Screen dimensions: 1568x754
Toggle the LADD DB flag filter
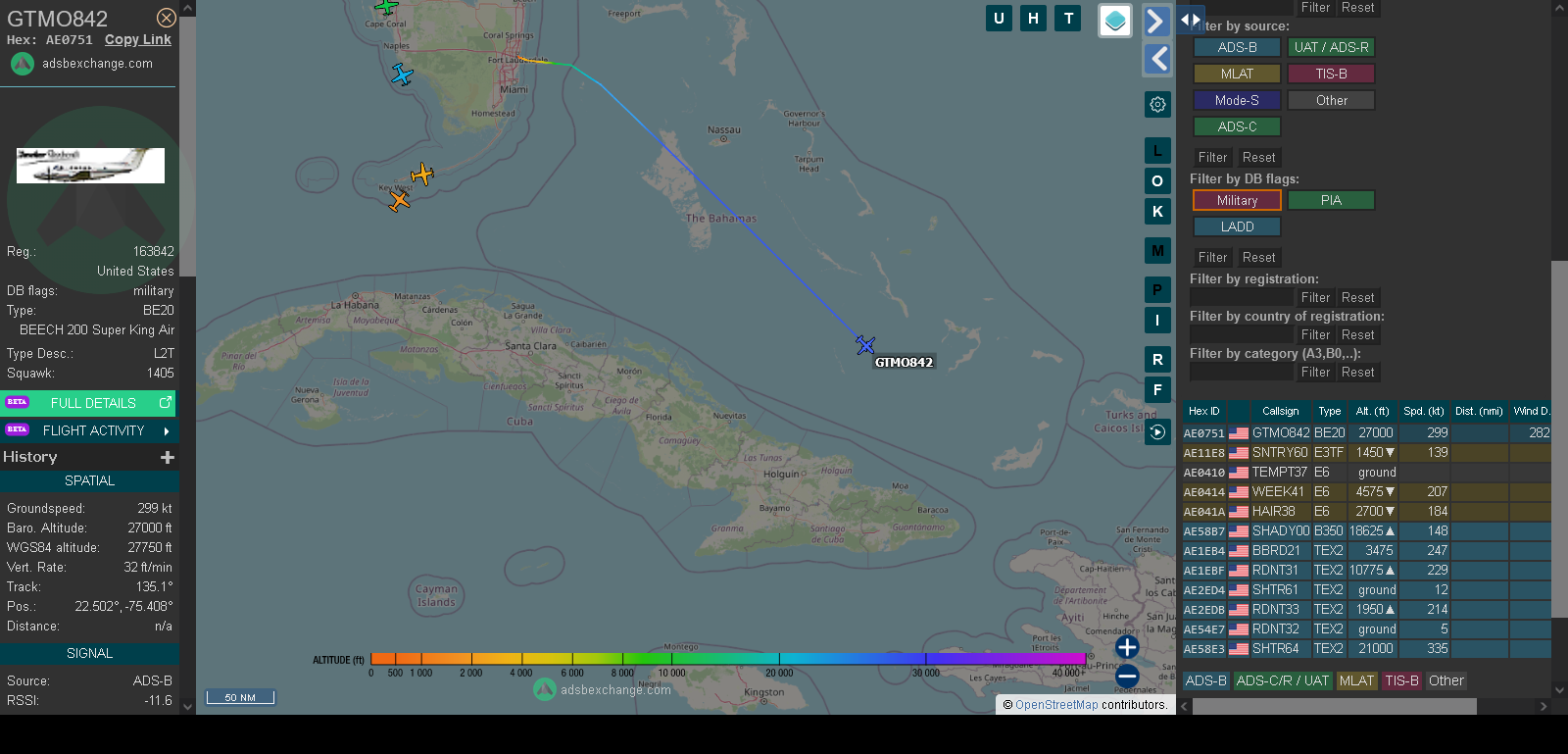[1237, 226]
